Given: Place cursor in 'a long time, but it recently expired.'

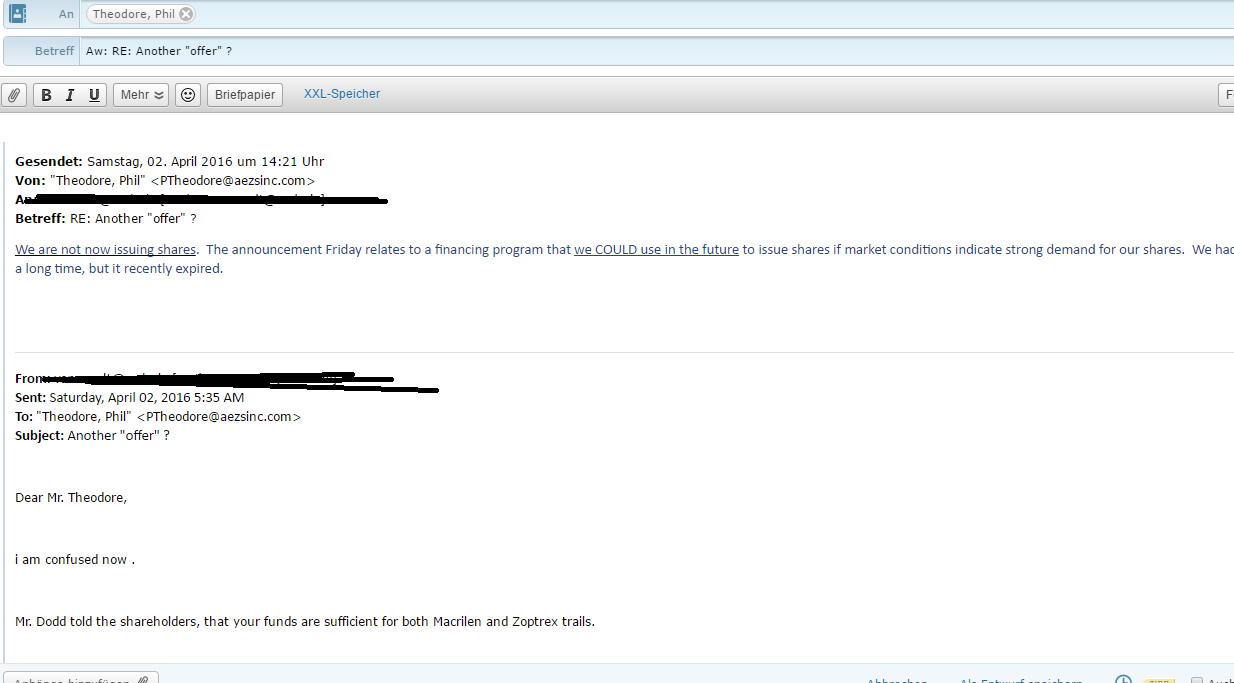Looking at the screenshot, I should (x=119, y=269).
